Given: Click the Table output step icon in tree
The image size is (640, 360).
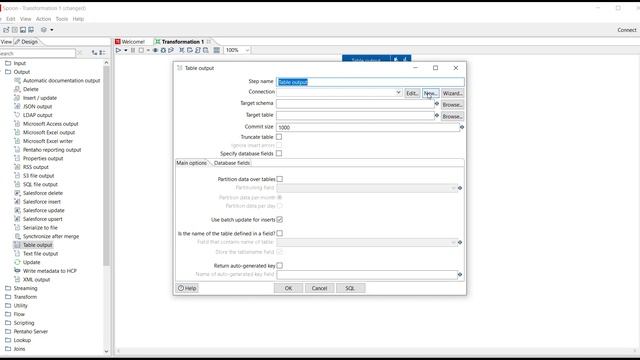Looking at the screenshot, I should [x=17, y=245].
